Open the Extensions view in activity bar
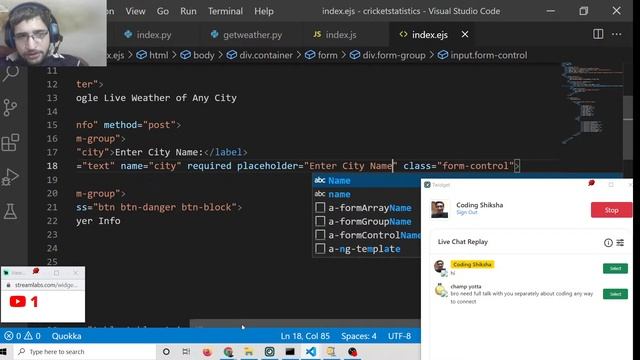640x360 pixels. pyautogui.click(x=10, y=142)
